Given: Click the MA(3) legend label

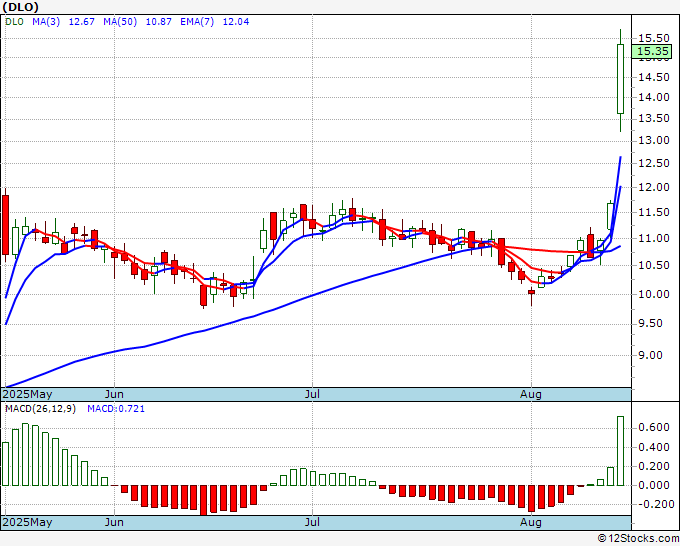Looking at the screenshot, I should (x=46, y=22).
